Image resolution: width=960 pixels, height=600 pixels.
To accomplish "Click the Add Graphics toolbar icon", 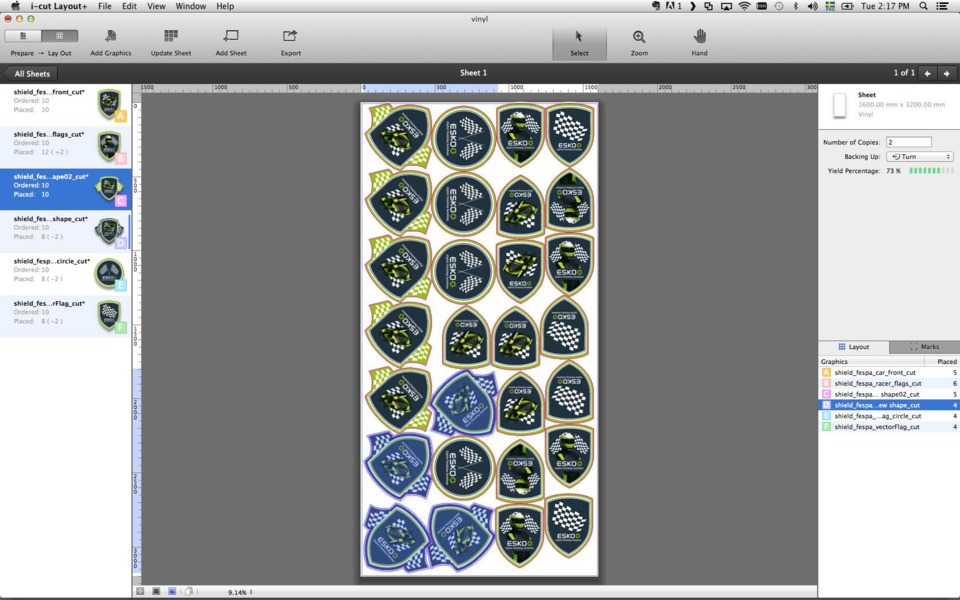I will 110,36.
